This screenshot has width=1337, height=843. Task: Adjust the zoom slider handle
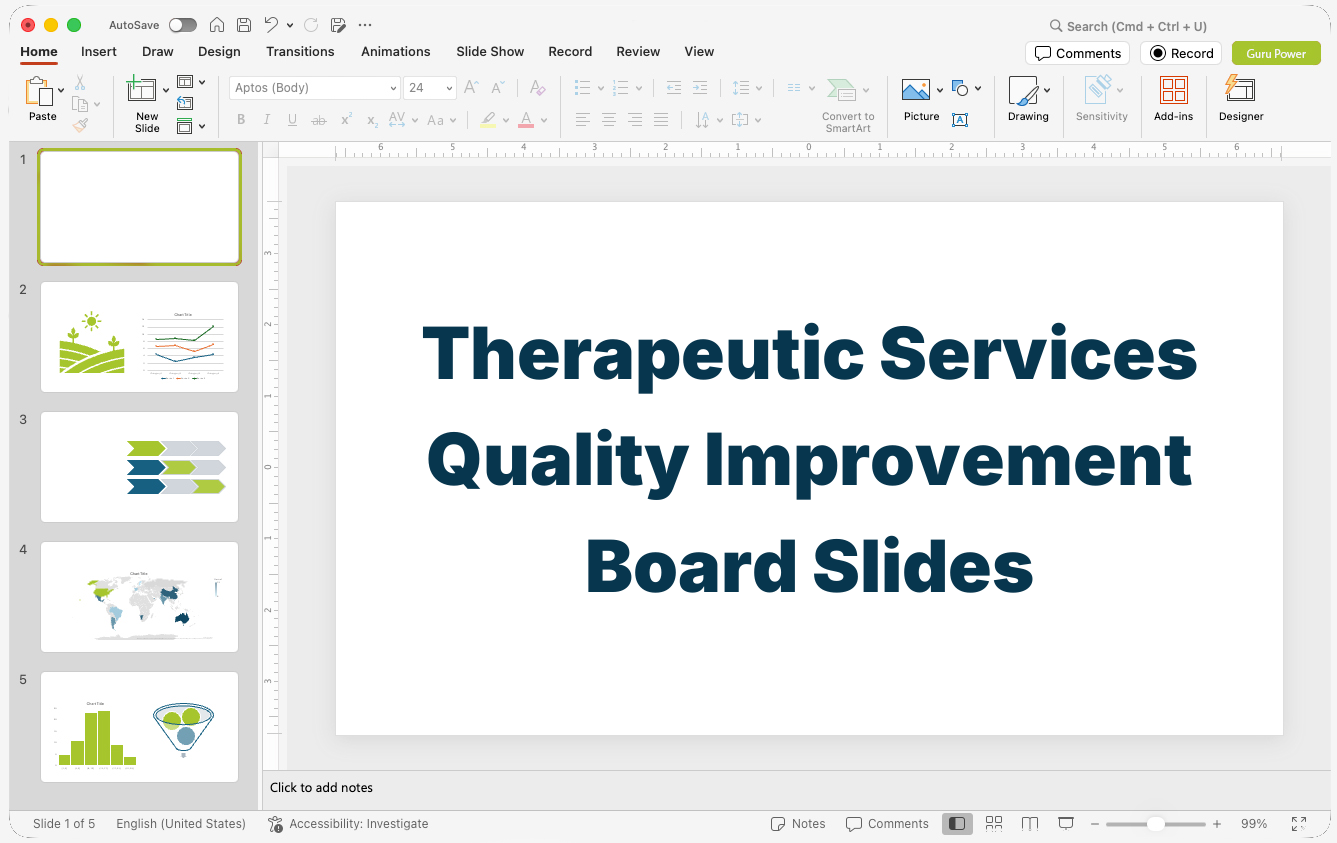pyautogui.click(x=1156, y=824)
